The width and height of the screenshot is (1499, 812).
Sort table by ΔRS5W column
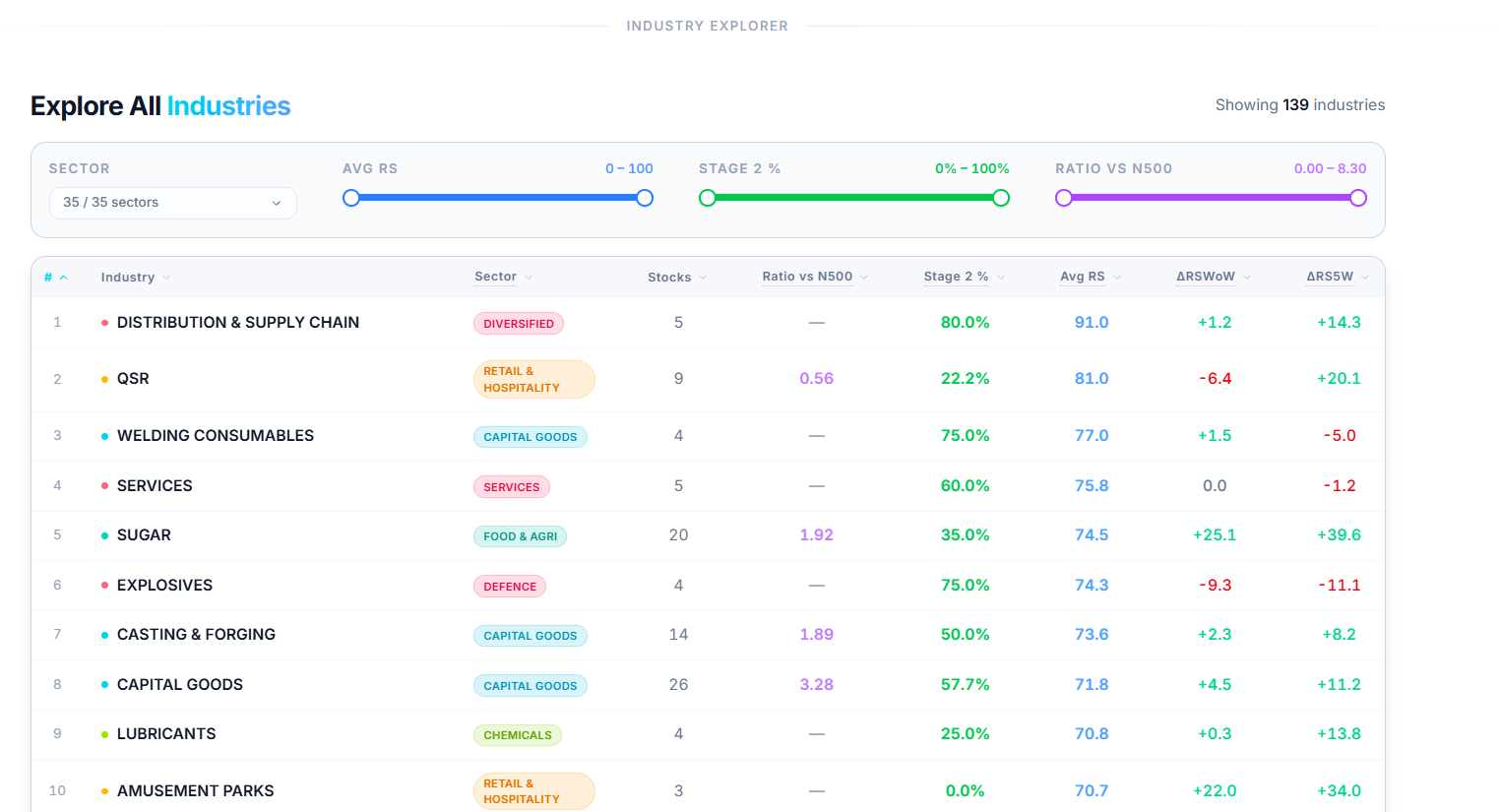pyautogui.click(x=1338, y=278)
